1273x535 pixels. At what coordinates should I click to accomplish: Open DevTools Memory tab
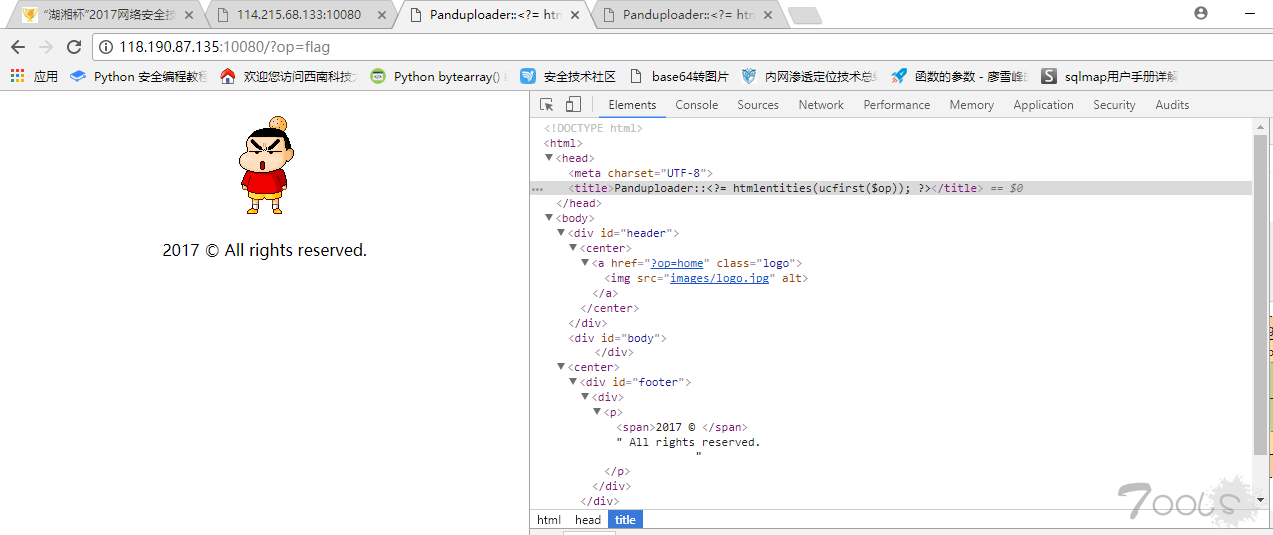point(972,104)
